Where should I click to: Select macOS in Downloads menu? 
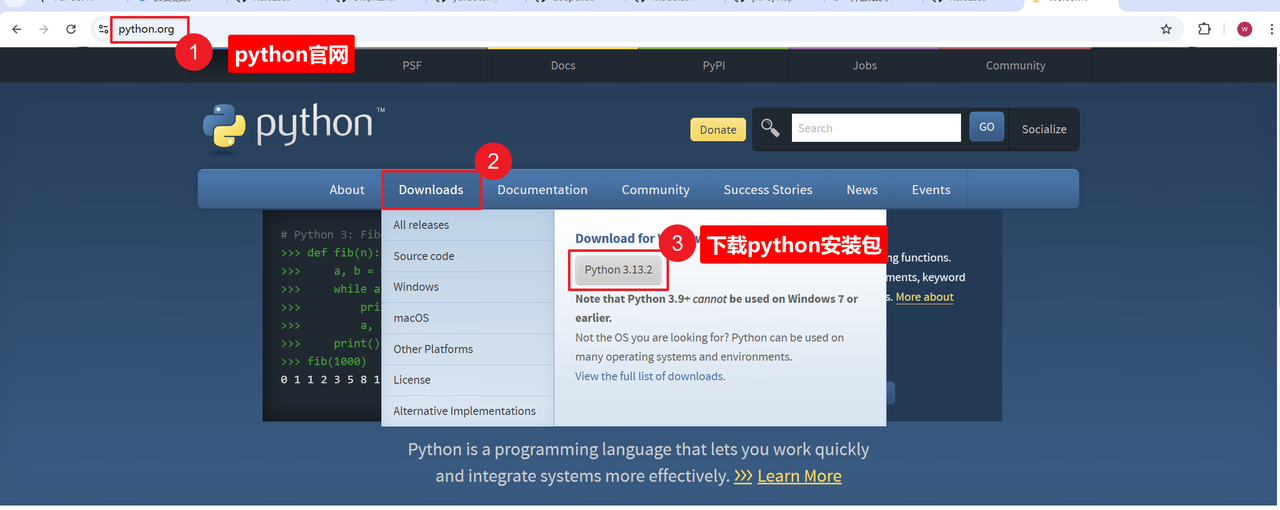467,318
